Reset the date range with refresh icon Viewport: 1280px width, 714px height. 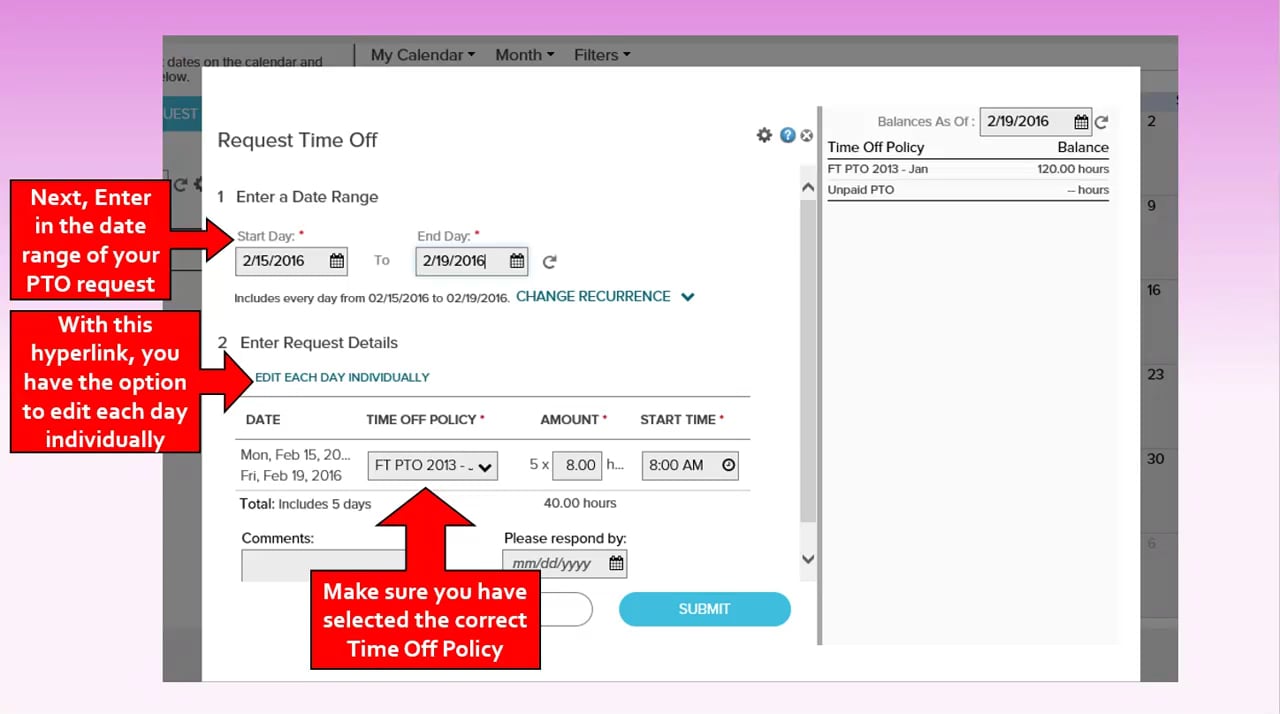click(x=549, y=262)
